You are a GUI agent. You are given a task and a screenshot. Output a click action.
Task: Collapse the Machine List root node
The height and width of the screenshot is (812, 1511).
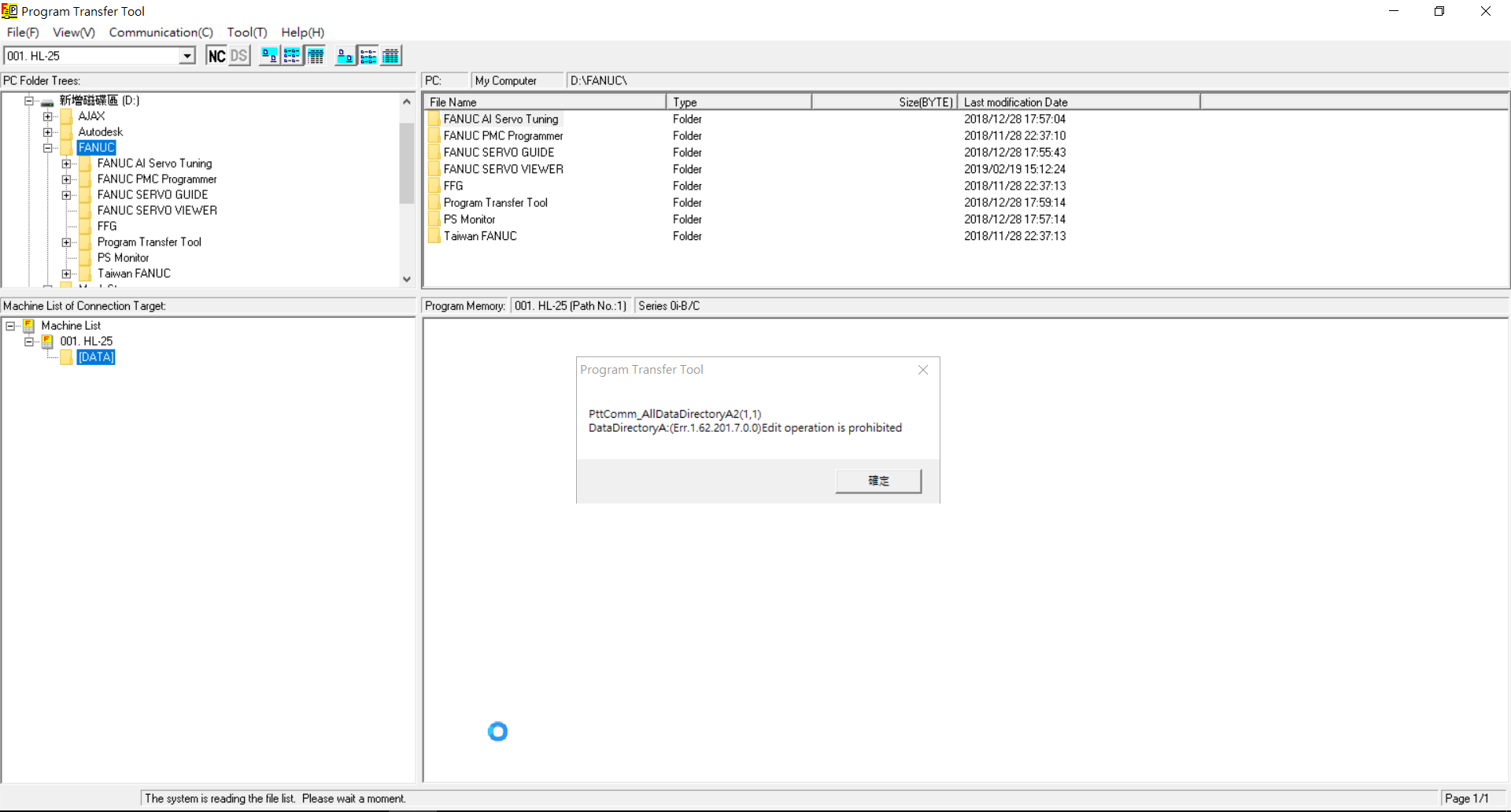pyautogui.click(x=10, y=326)
